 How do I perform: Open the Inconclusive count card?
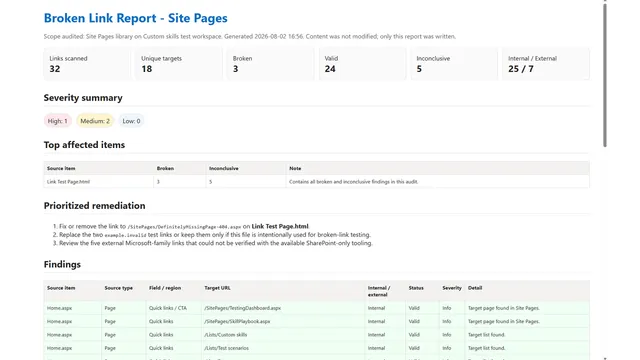pyautogui.click(x=454, y=64)
